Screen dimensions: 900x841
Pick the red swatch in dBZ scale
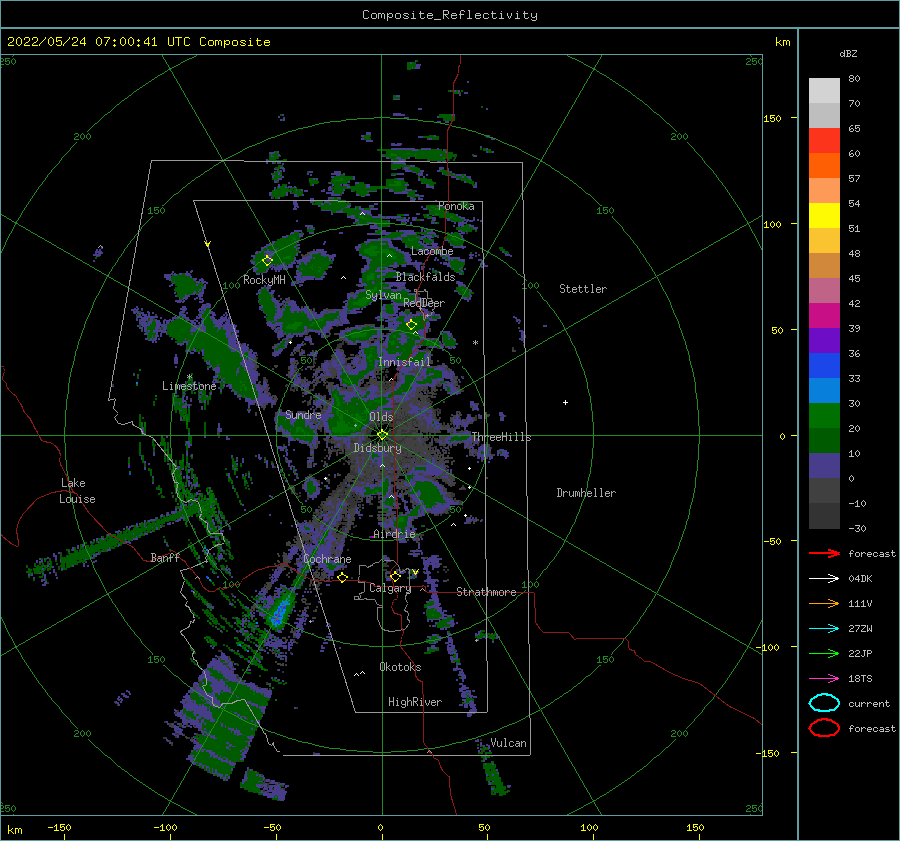point(824,141)
